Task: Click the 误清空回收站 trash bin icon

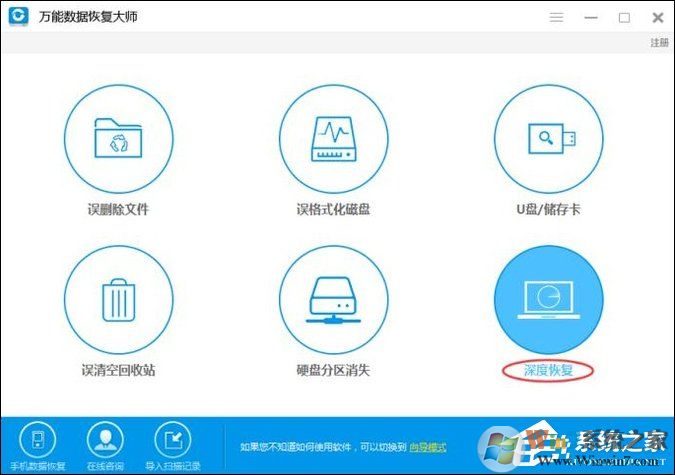Action: pyautogui.click(x=120, y=298)
